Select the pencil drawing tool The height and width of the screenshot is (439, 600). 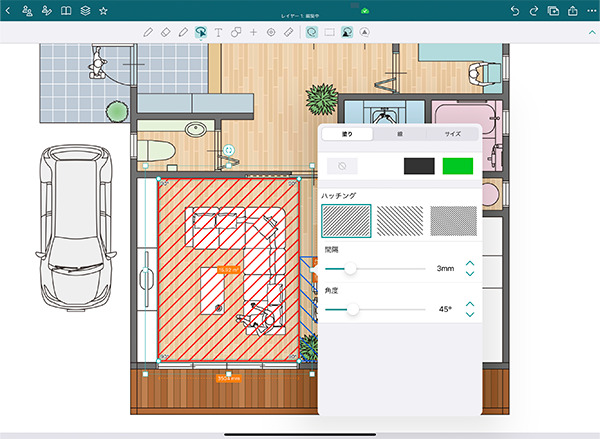tap(148, 32)
